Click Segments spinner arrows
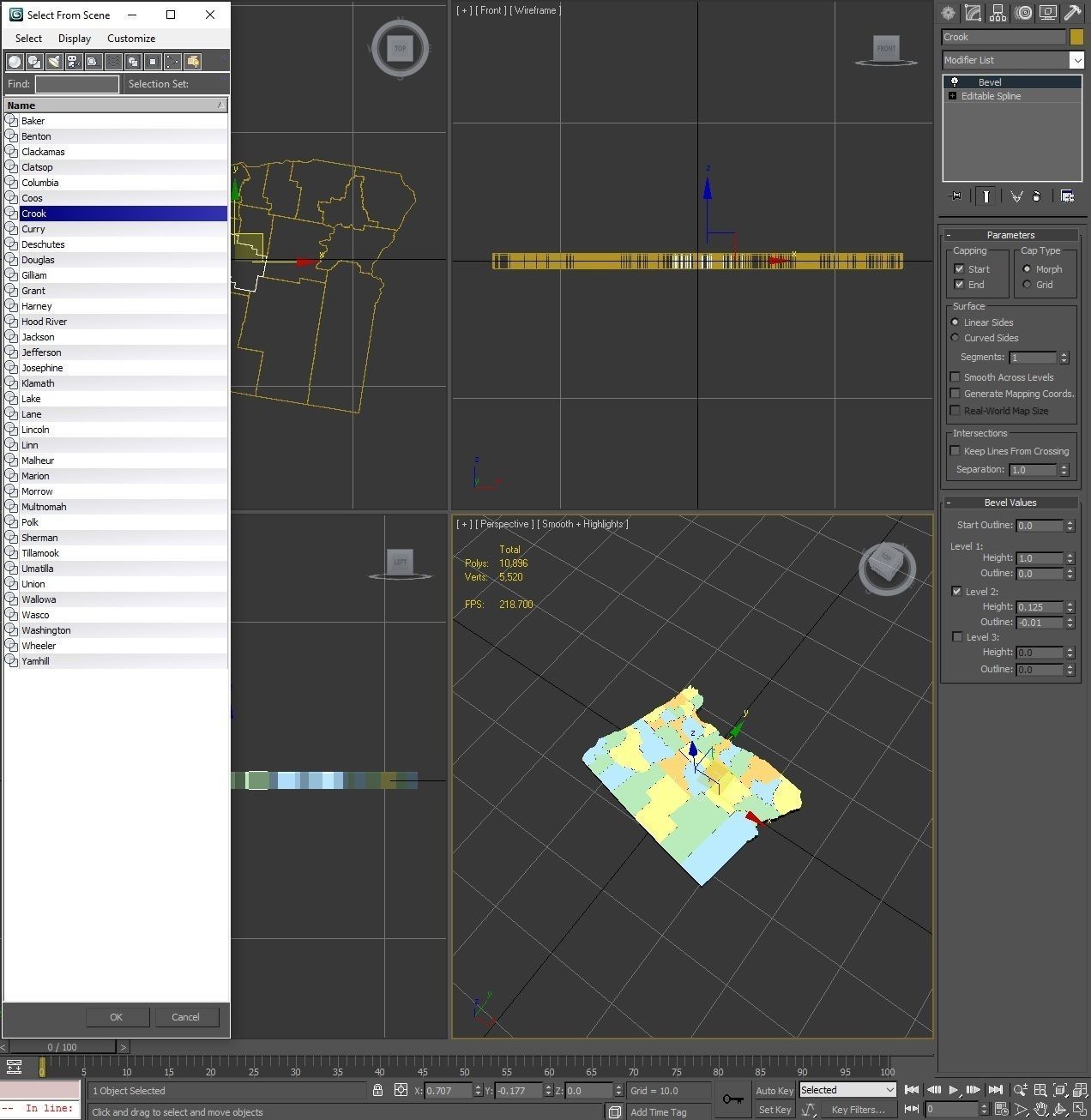The width and height of the screenshot is (1091, 1120). [x=1064, y=357]
